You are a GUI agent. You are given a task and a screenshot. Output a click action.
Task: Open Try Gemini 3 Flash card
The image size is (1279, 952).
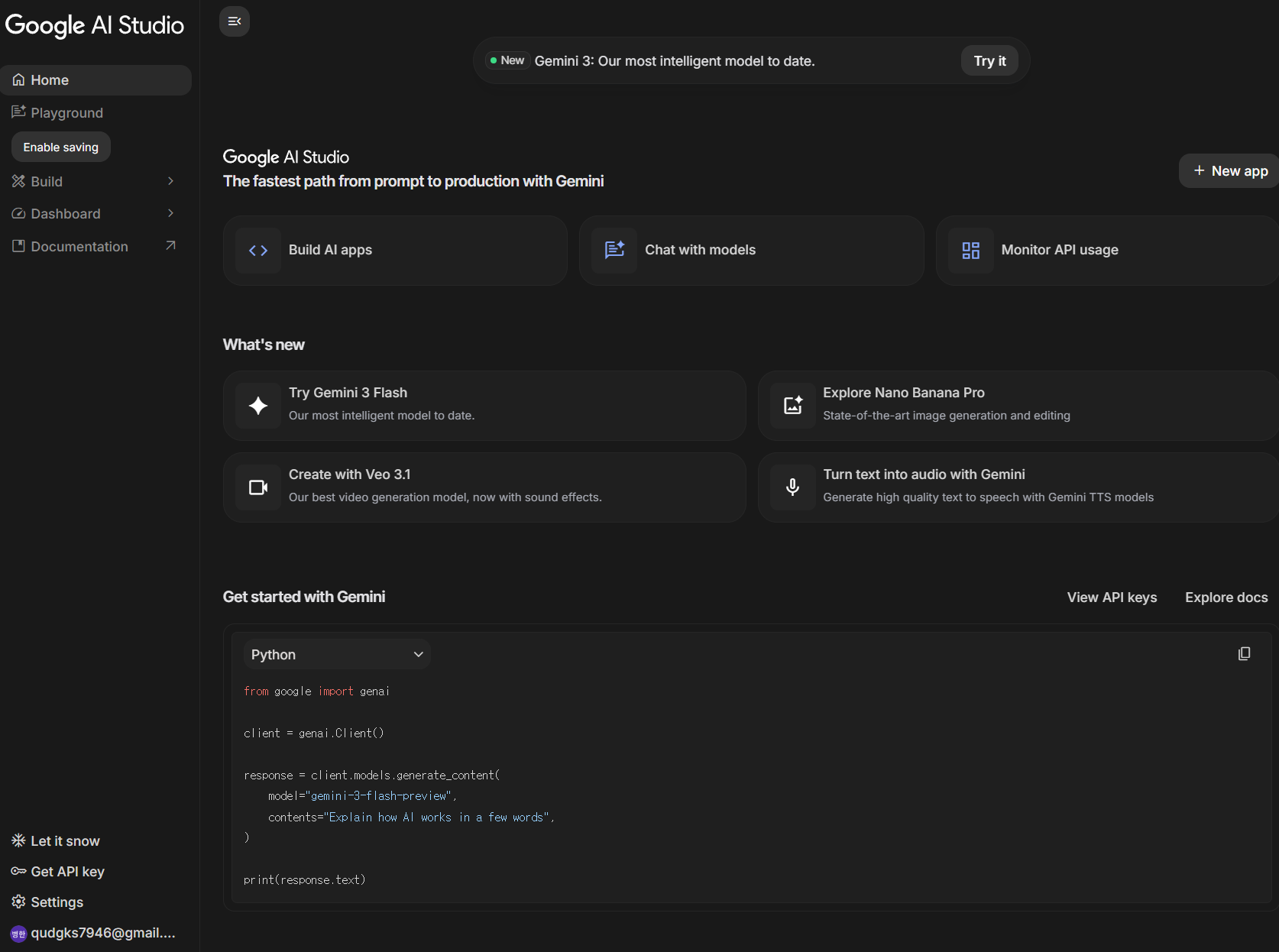(484, 406)
